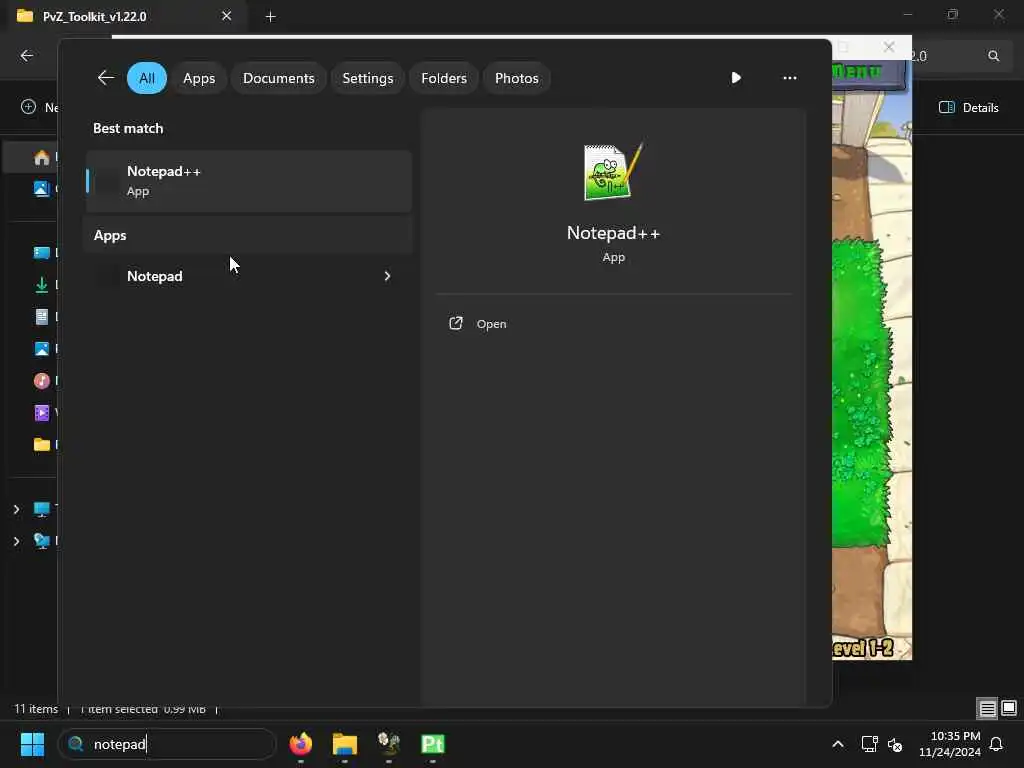Open File Explorer from the taskbar
The width and height of the screenshot is (1024, 768).
click(345, 744)
